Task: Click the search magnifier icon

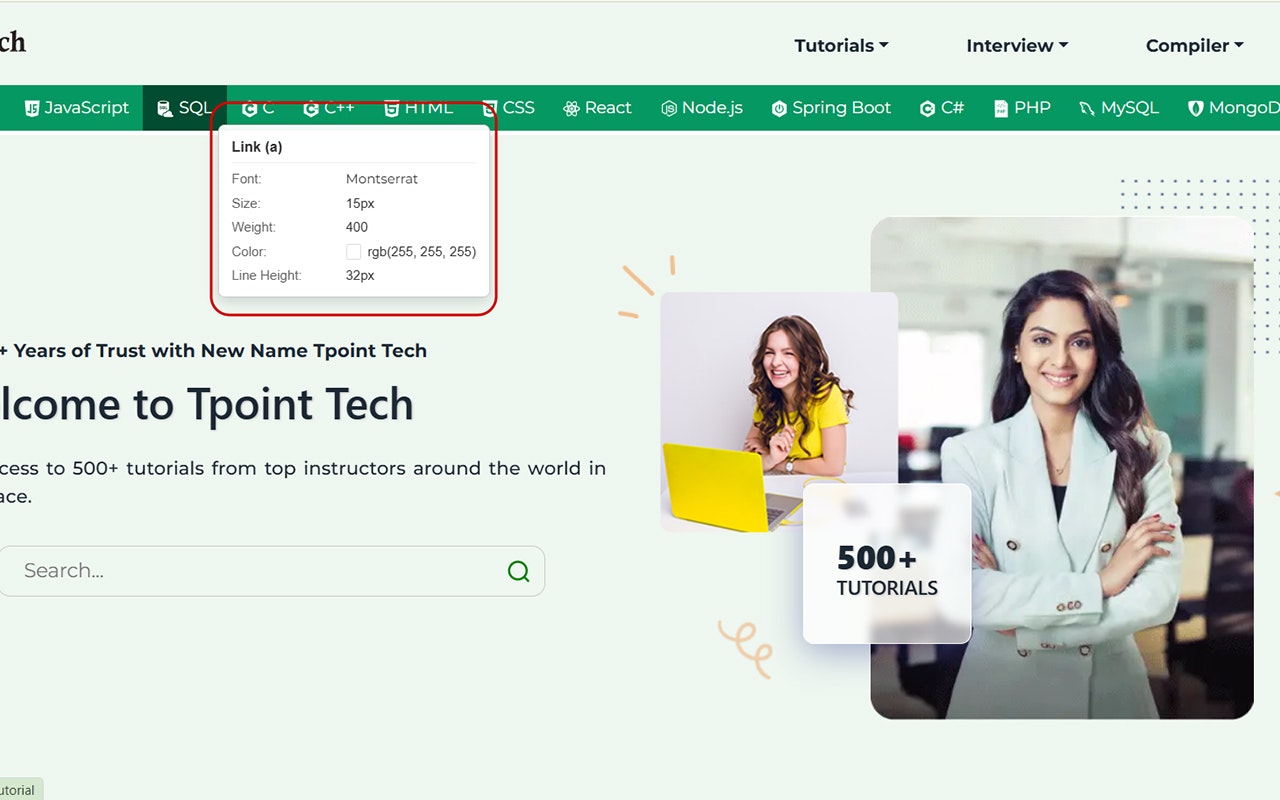Action: pyautogui.click(x=518, y=571)
